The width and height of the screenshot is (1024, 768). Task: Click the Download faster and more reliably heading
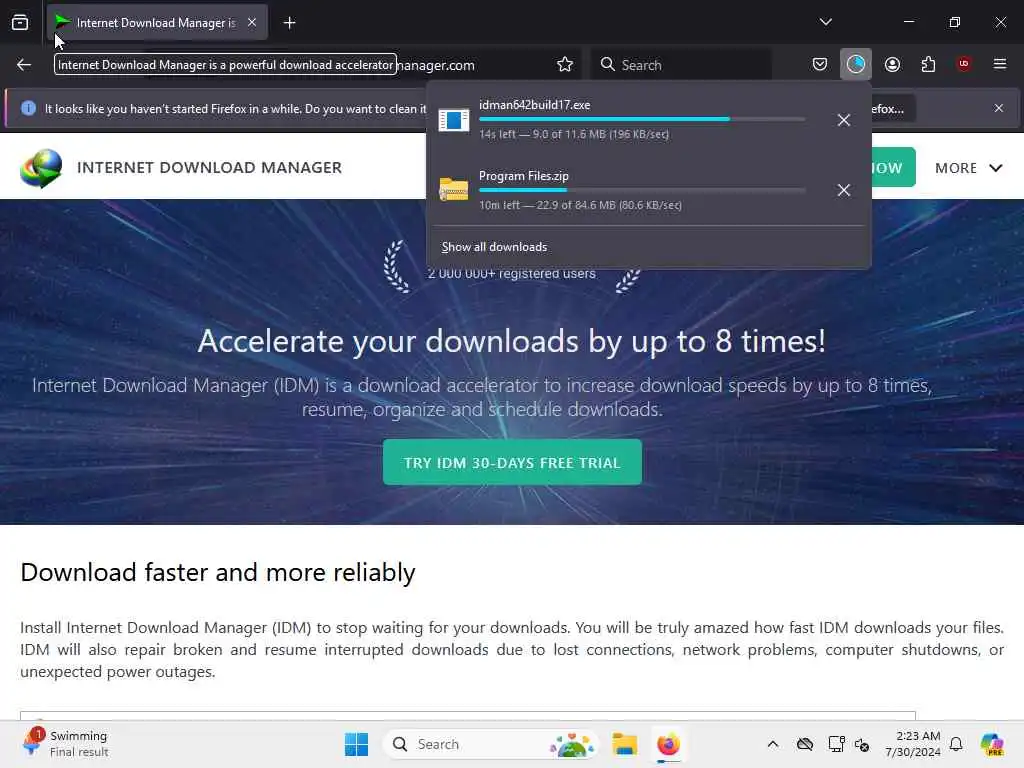pyautogui.click(x=217, y=572)
